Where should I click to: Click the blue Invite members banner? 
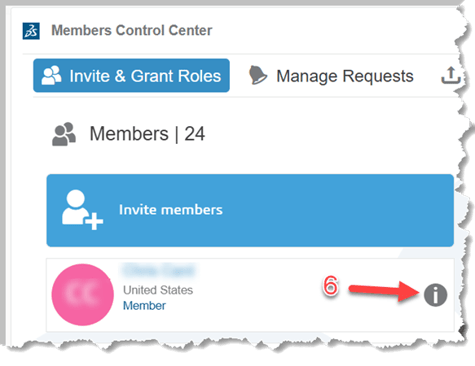250,210
